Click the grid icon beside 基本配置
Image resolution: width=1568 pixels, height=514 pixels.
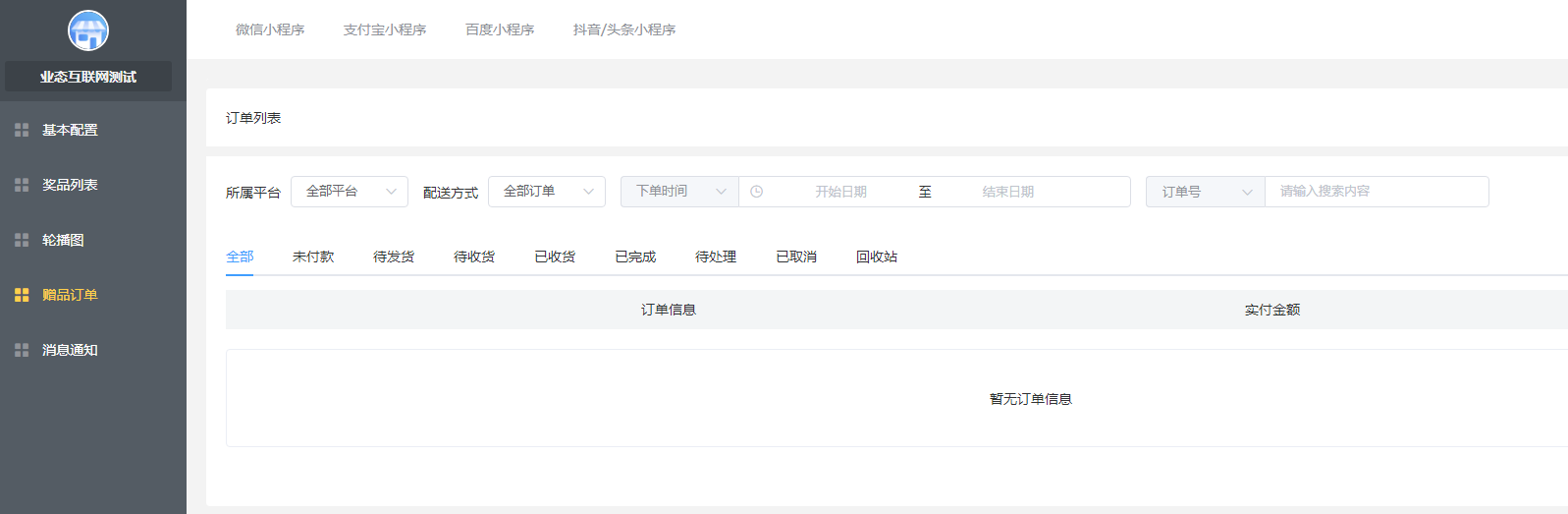22,130
